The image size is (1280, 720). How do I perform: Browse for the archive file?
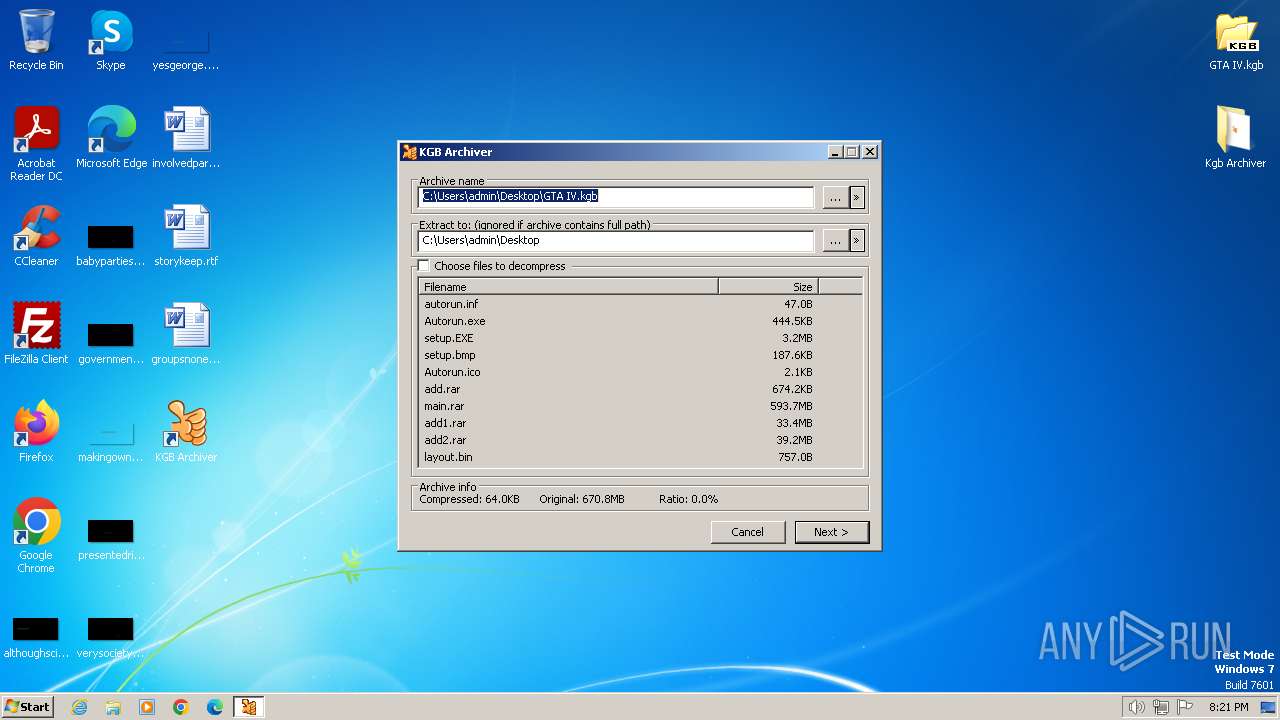[835, 198]
